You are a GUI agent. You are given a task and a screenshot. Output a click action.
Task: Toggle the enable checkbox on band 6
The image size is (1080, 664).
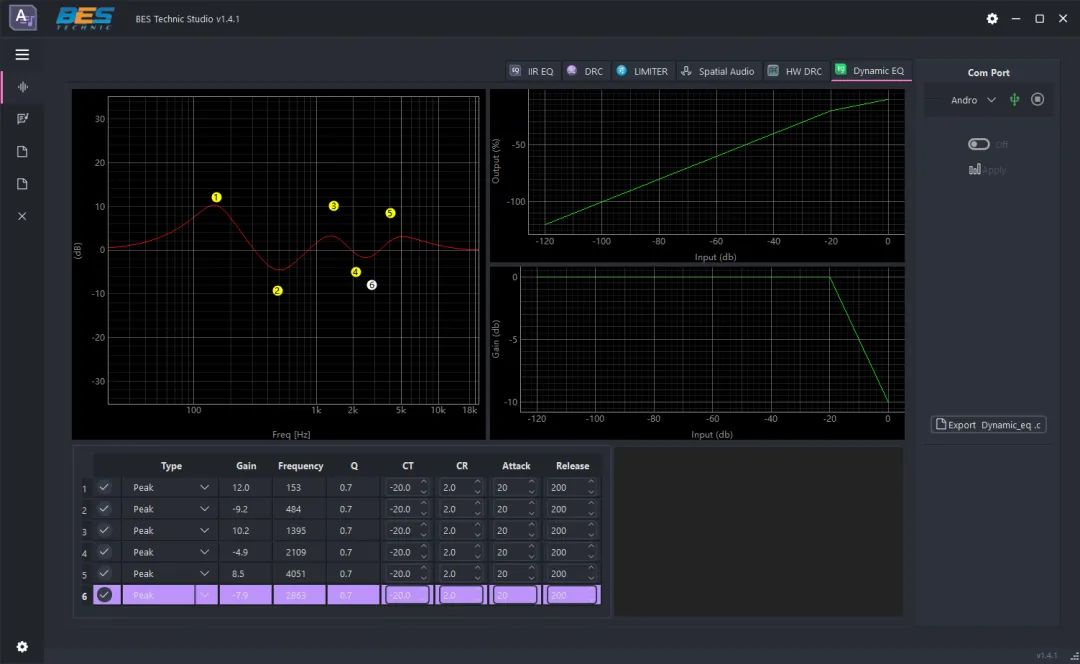point(104,595)
